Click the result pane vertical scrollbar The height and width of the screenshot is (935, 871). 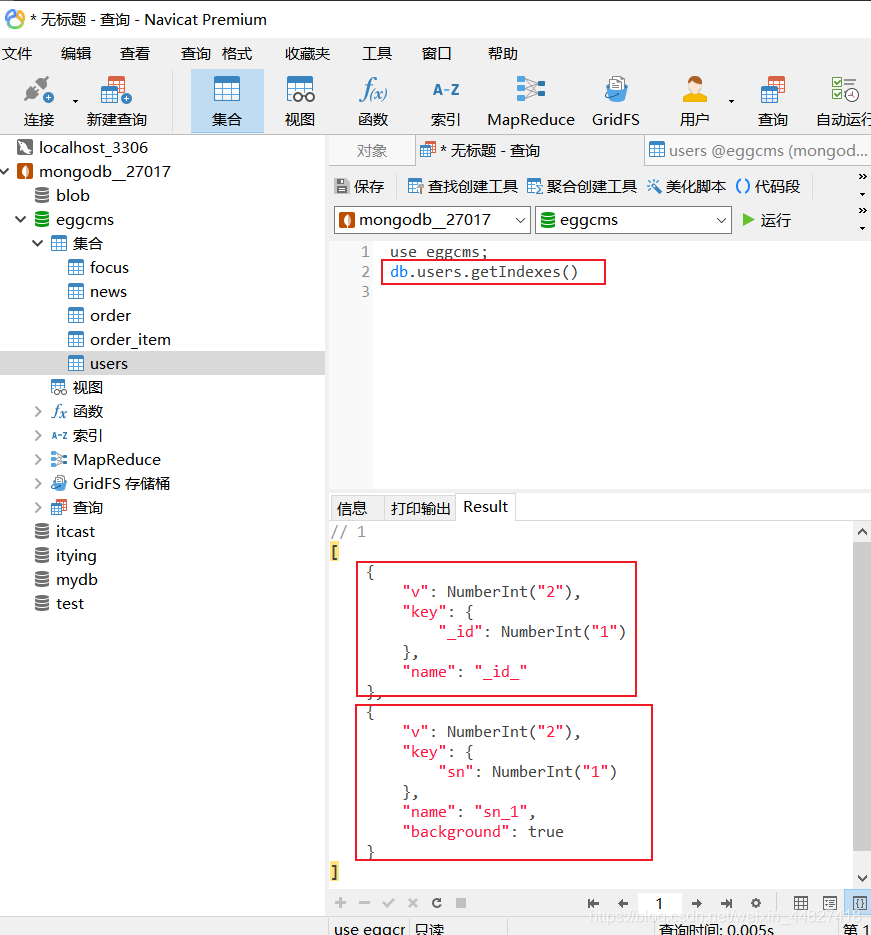point(862,696)
